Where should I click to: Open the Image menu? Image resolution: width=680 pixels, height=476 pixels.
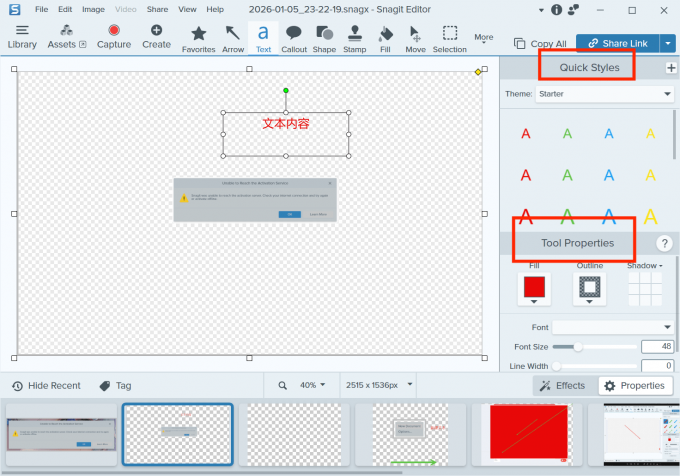click(93, 9)
